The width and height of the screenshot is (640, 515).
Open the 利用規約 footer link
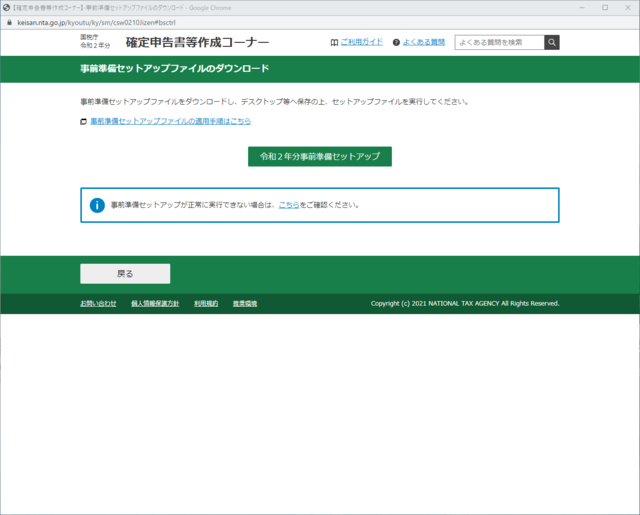[206, 304]
